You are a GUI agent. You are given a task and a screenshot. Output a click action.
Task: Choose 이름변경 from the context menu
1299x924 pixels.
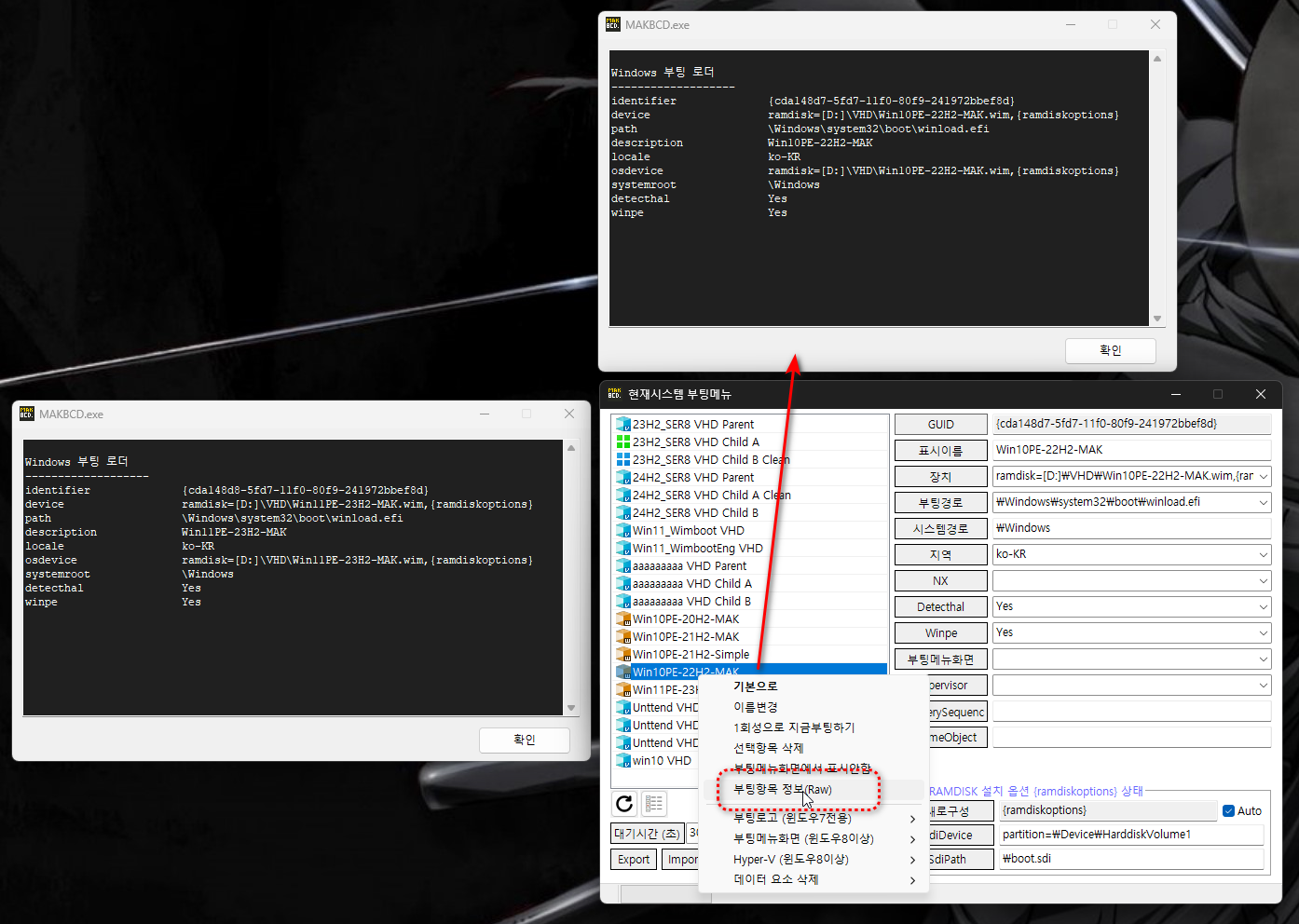[814, 707]
